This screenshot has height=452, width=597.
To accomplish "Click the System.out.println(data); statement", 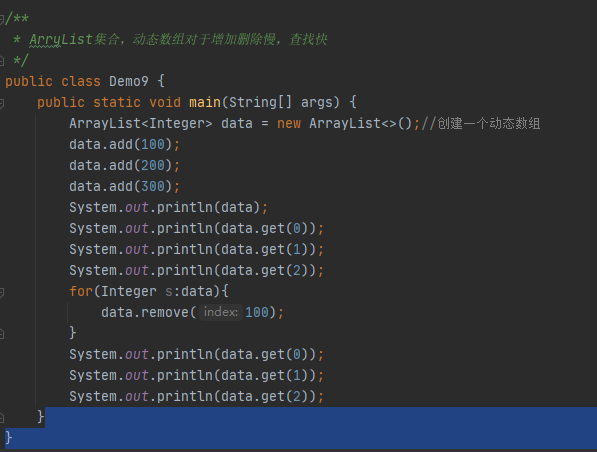I will [169, 208].
